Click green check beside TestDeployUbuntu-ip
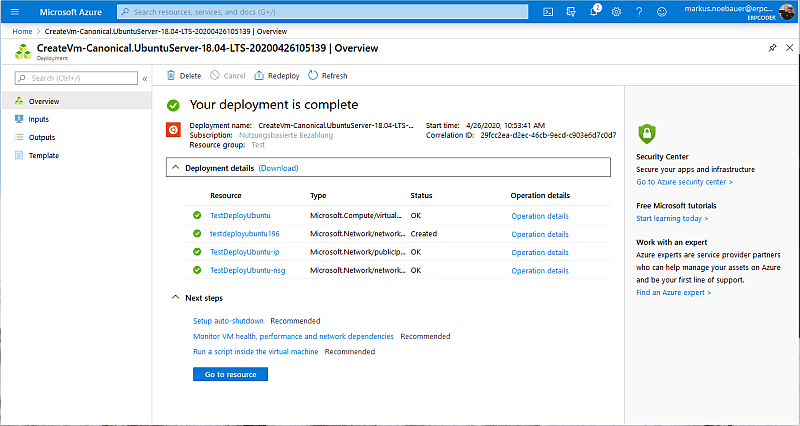Viewport: 800px width, 426px height. [197, 252]
